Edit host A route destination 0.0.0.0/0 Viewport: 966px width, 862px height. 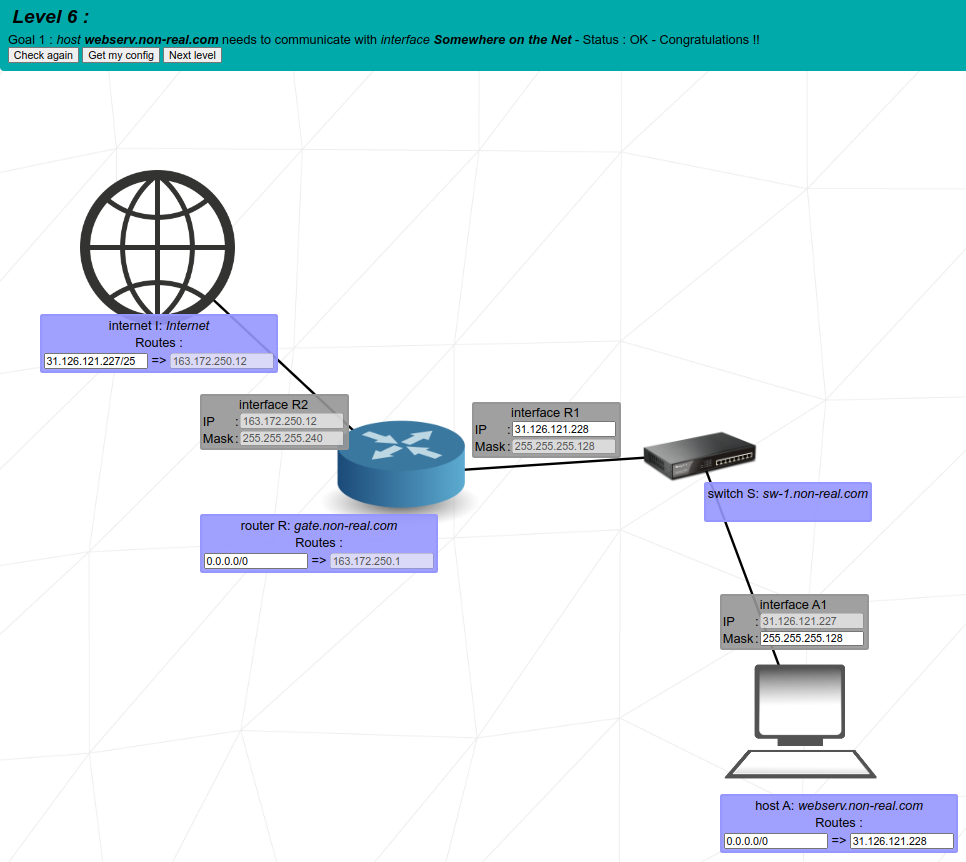click(x=776, y=841)
